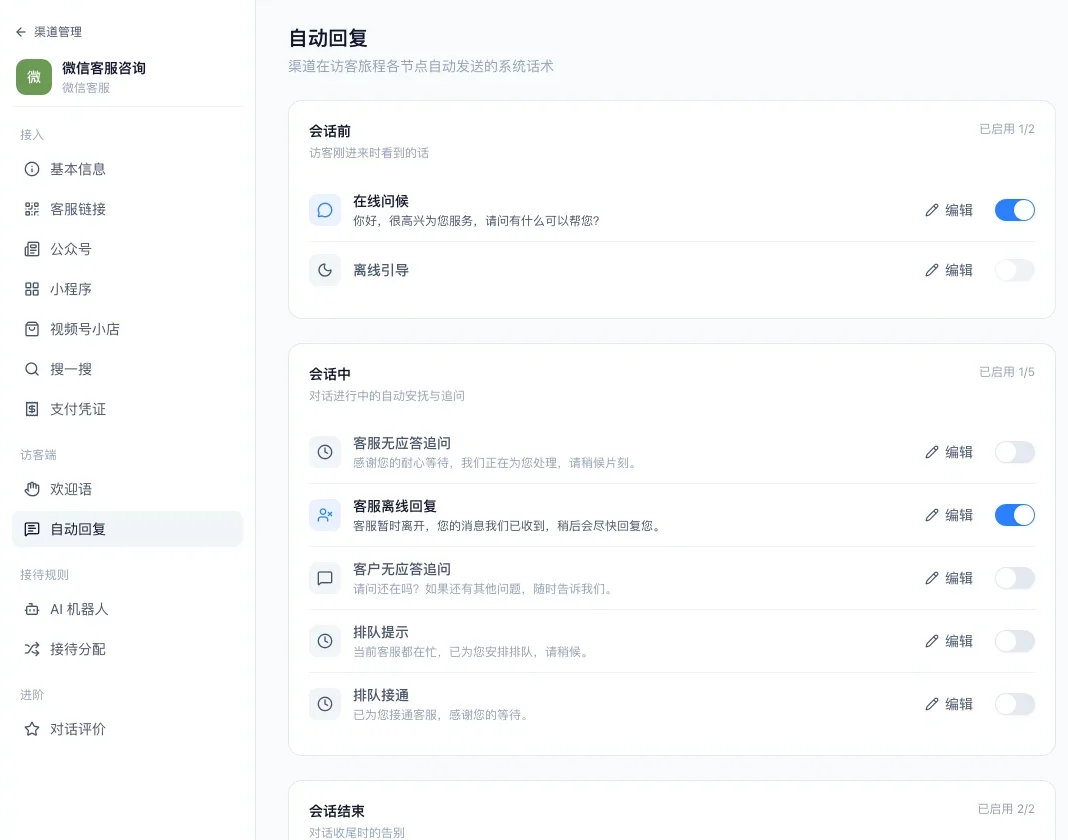
Task: Click the green 微 channel avatar
Action: click(34, 77)
